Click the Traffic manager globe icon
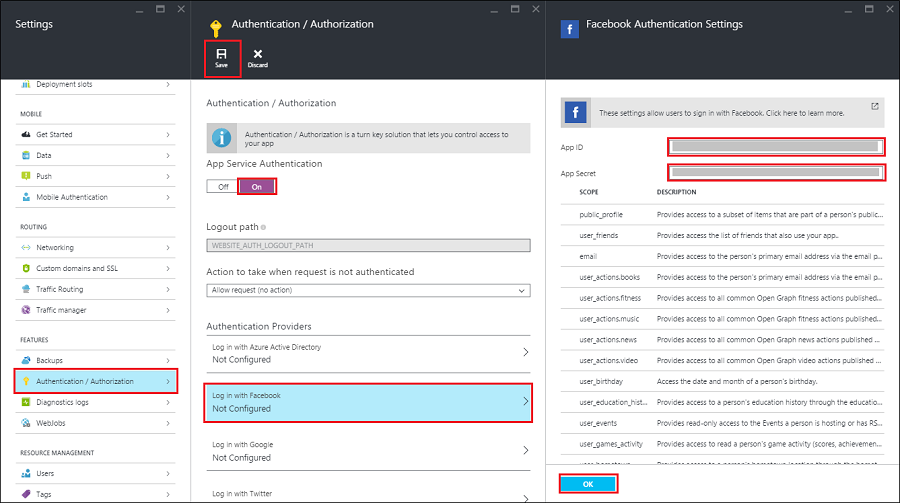The height and width of the screenshot is (503, 900). tap(26, 310)
